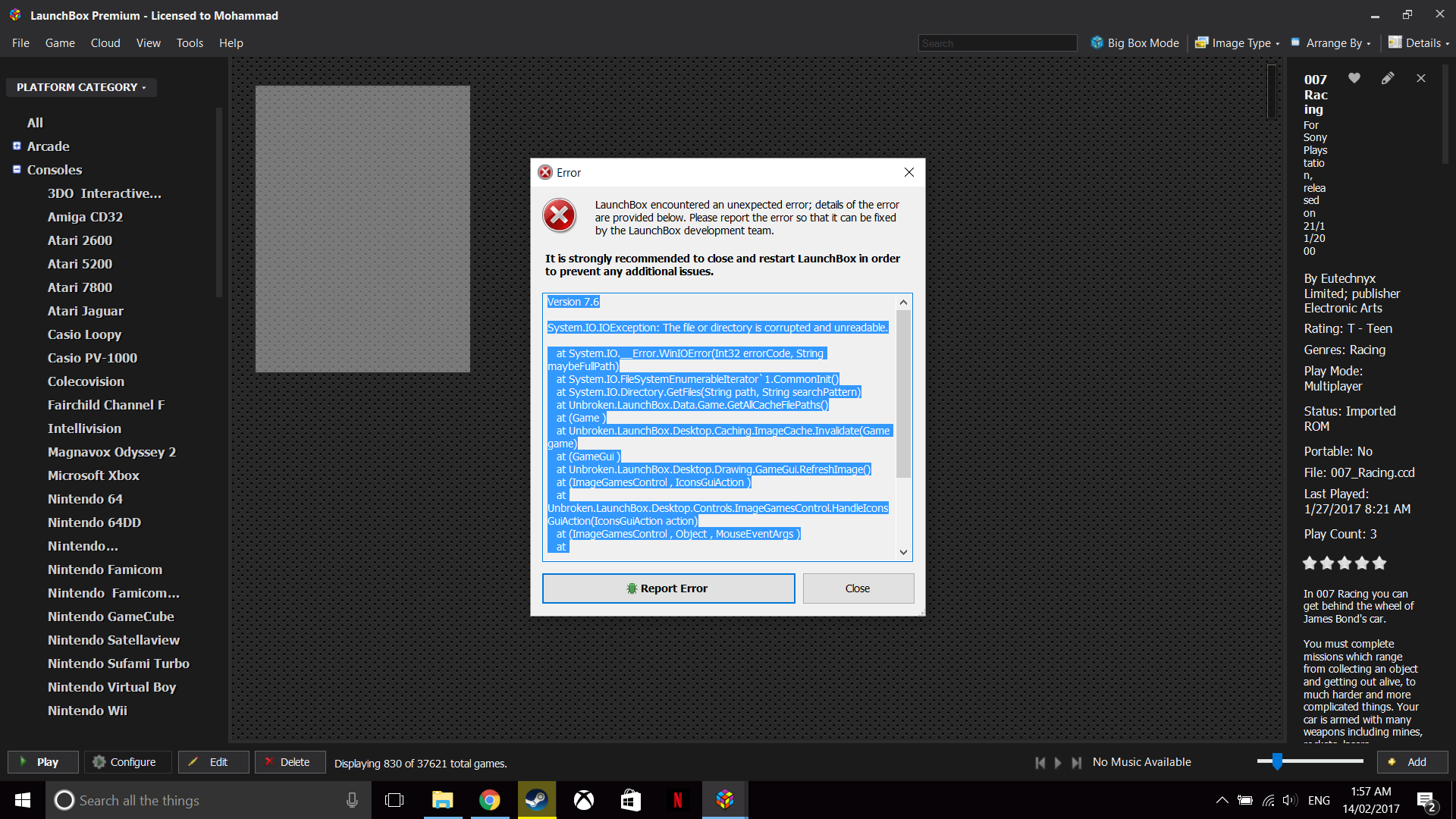Open Windows Store from taskbar
This screenshot has height=819, width=1456.
click(x=631, y=800)
